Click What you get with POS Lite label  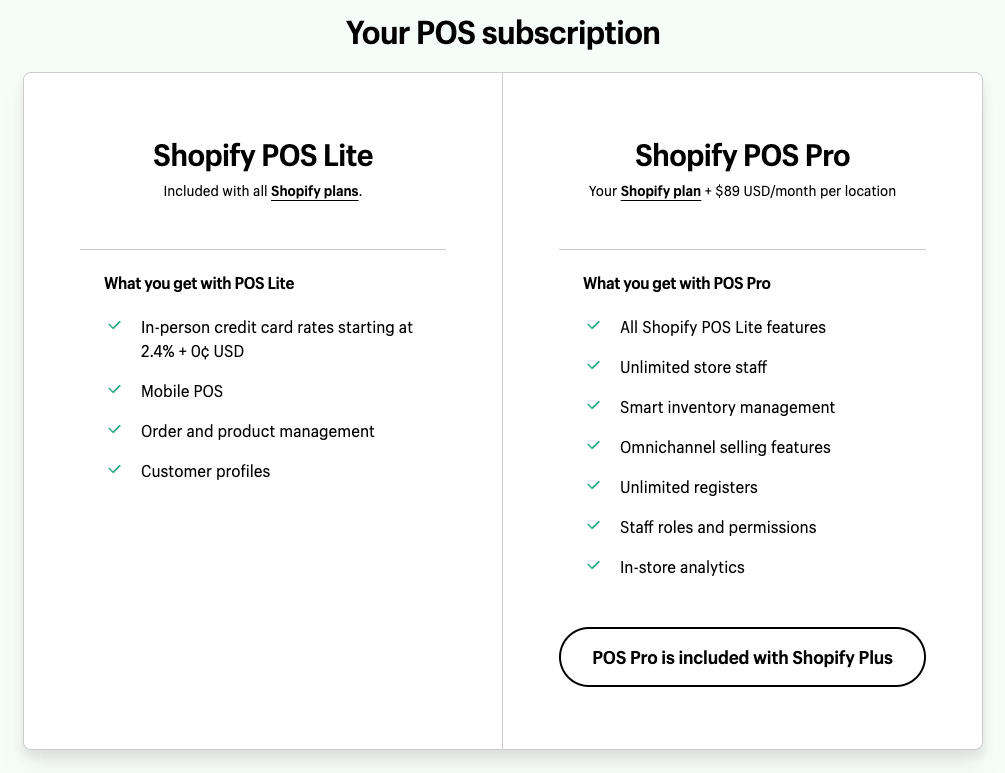pyautogui.click(x=199, y=283)
